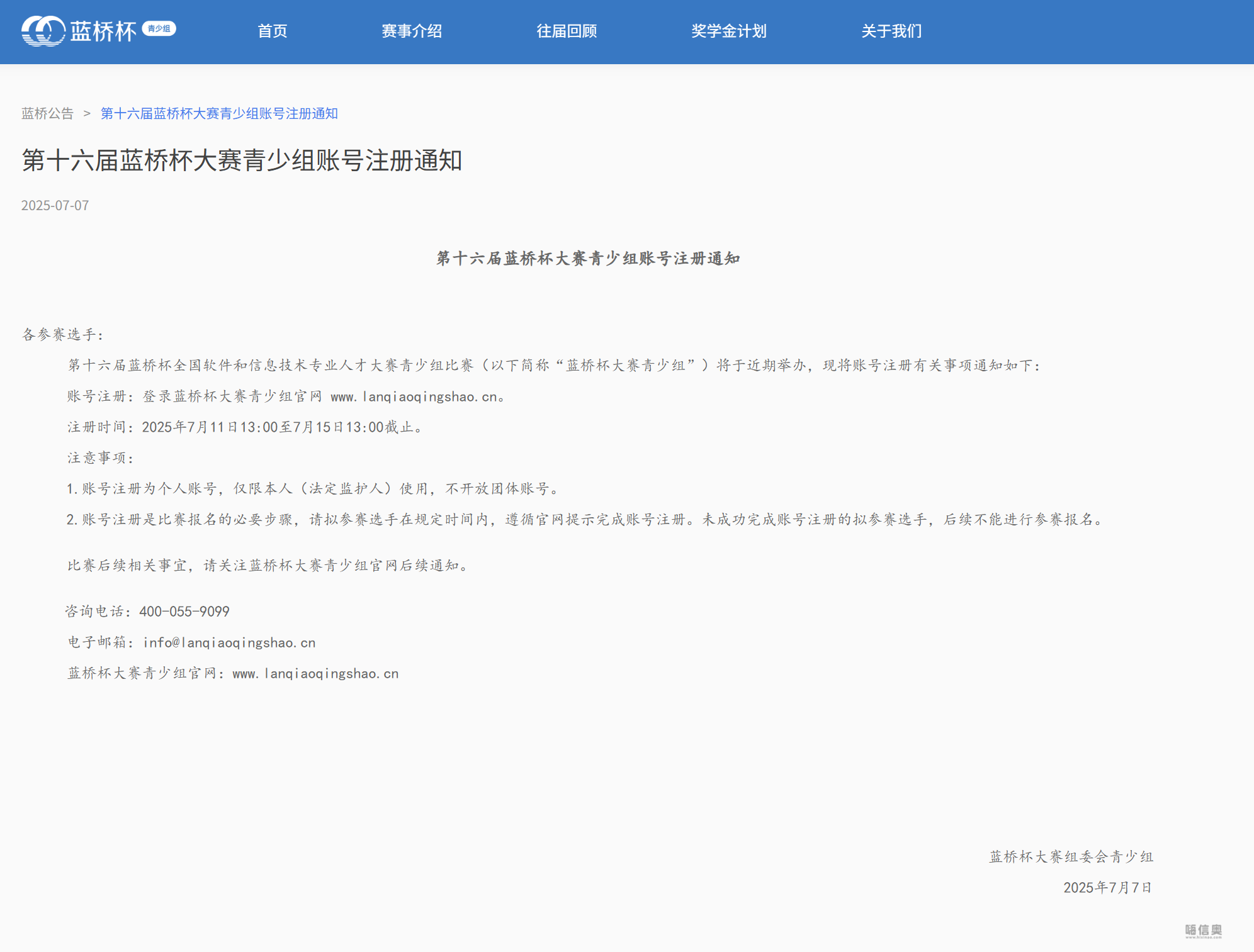
Task: Click email info@lanqiaoqingshao.cn
Action: pos(229,642)
